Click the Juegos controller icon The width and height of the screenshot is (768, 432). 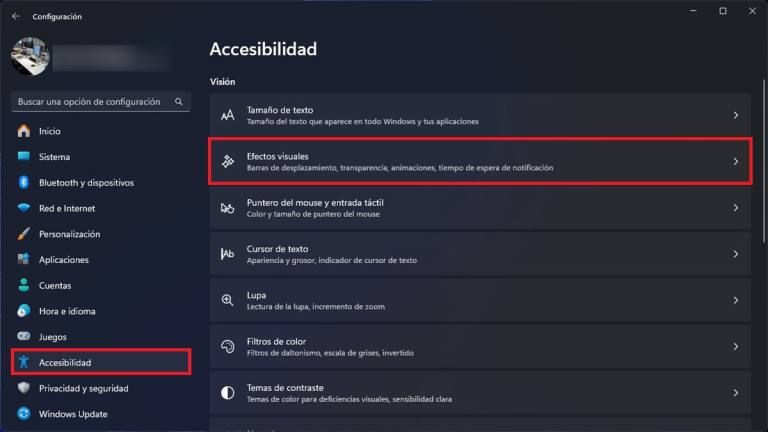pos(24,336)
